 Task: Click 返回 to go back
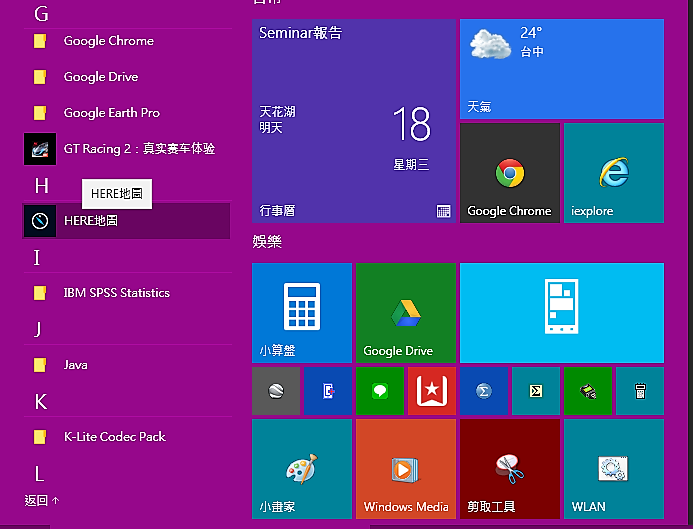[42, 501]
